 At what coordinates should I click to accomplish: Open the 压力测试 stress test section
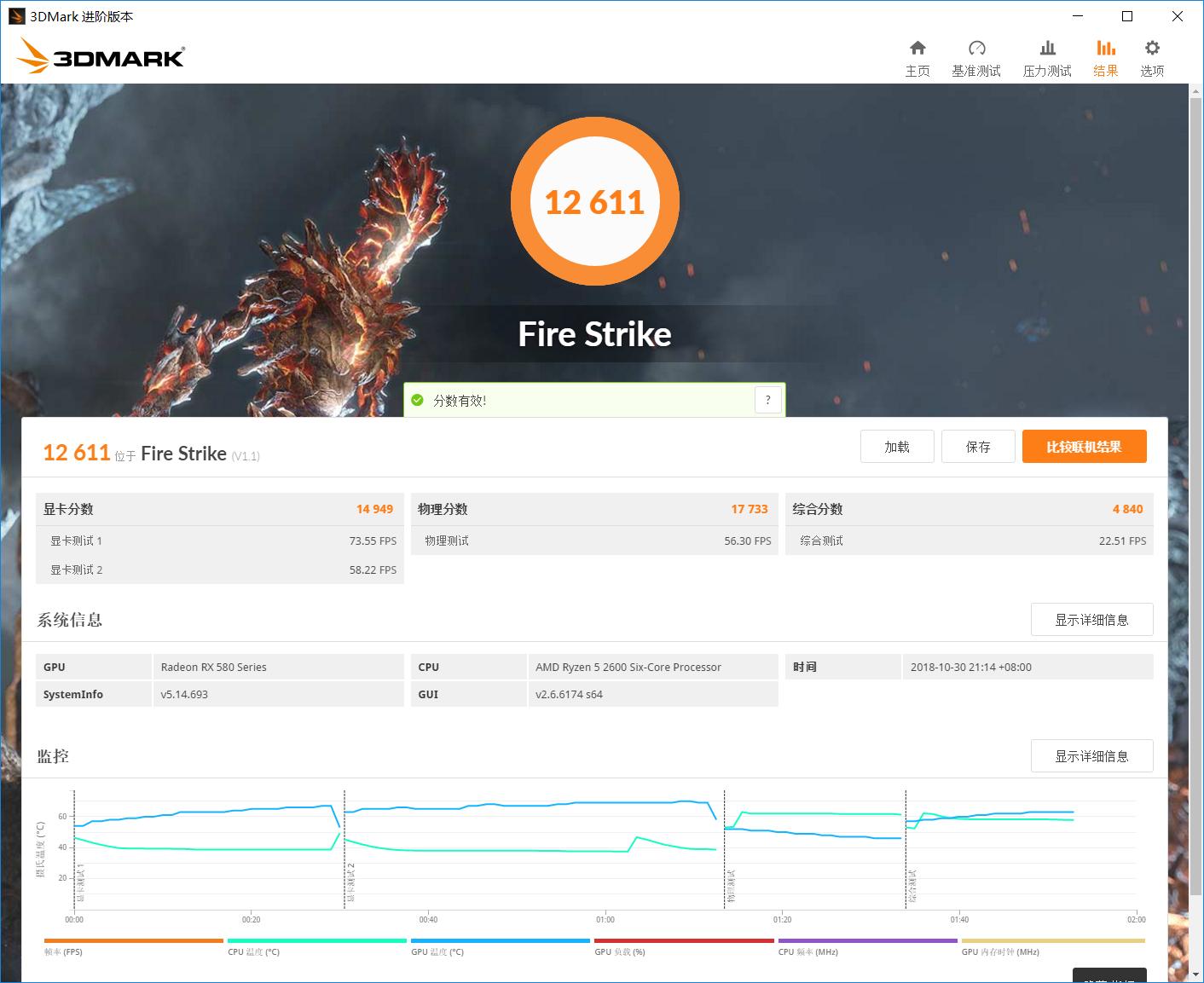(x=1047, y=56)
